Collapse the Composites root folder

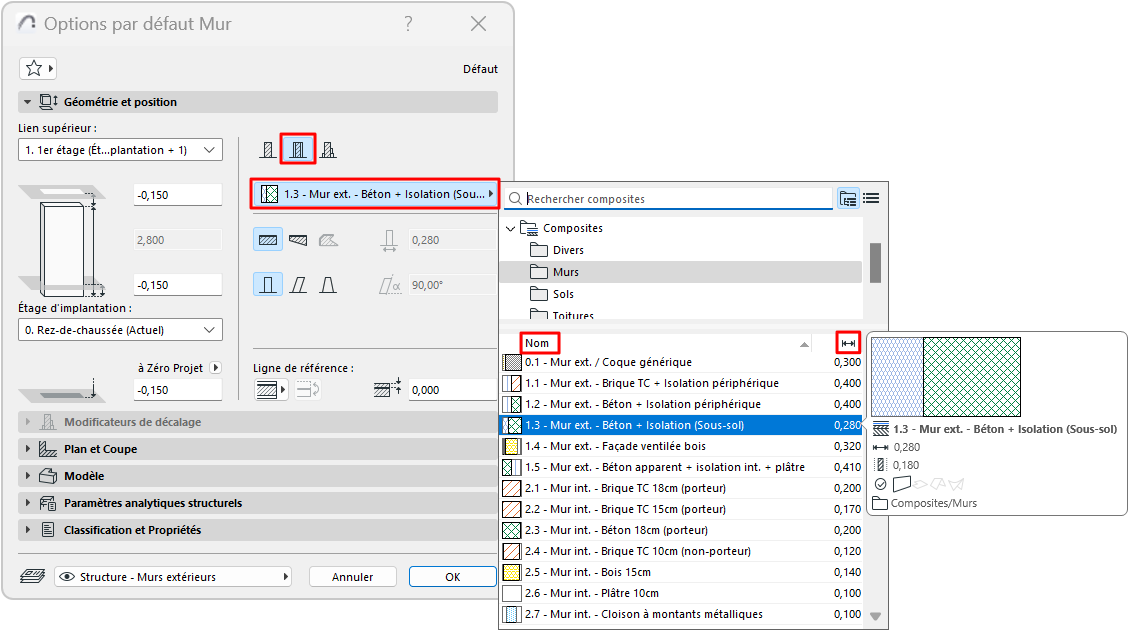point(510,228)
